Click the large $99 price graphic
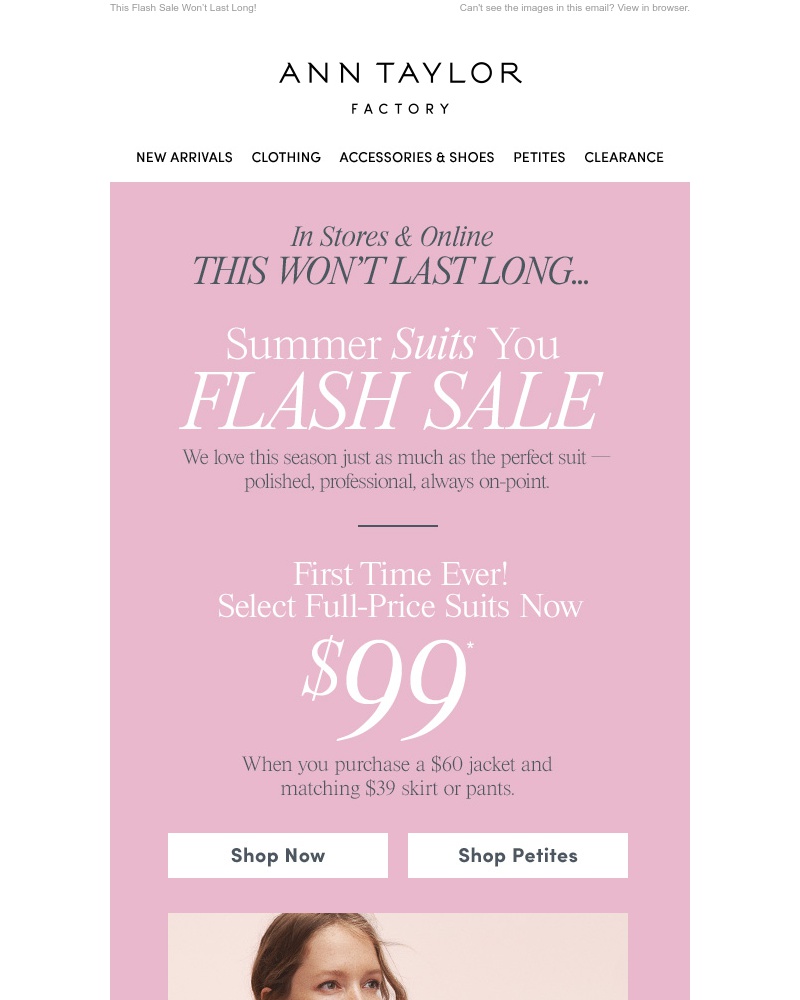This screenshot has width=800, height=1000. (x=388, y=686)
